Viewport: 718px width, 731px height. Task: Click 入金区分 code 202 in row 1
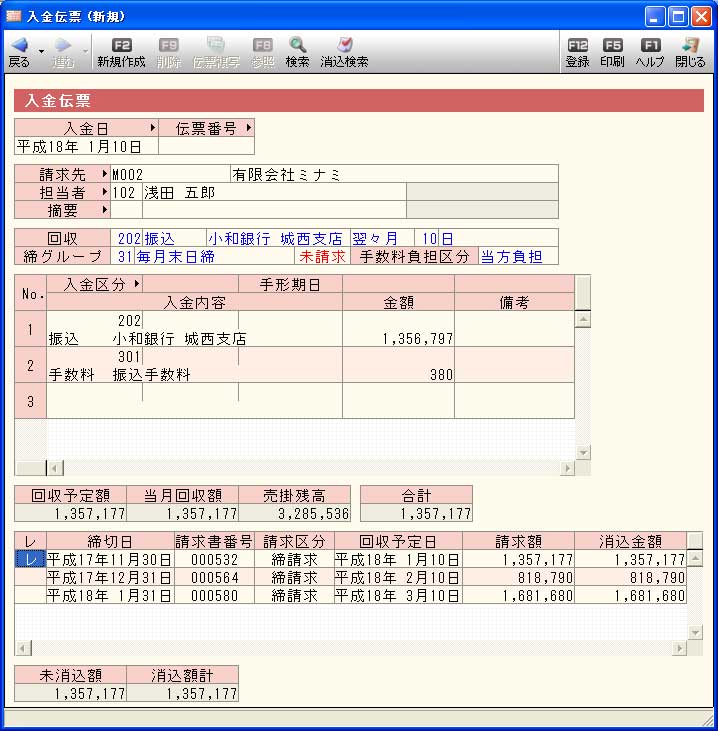(x=95, y=320)
